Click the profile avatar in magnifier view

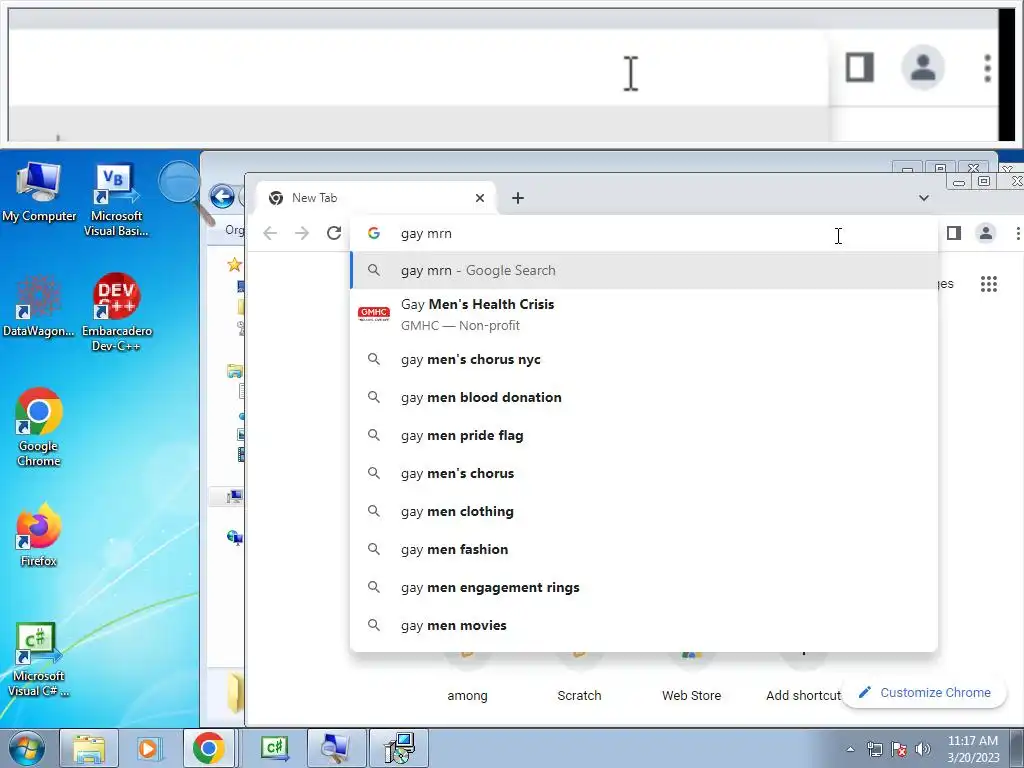923,67
